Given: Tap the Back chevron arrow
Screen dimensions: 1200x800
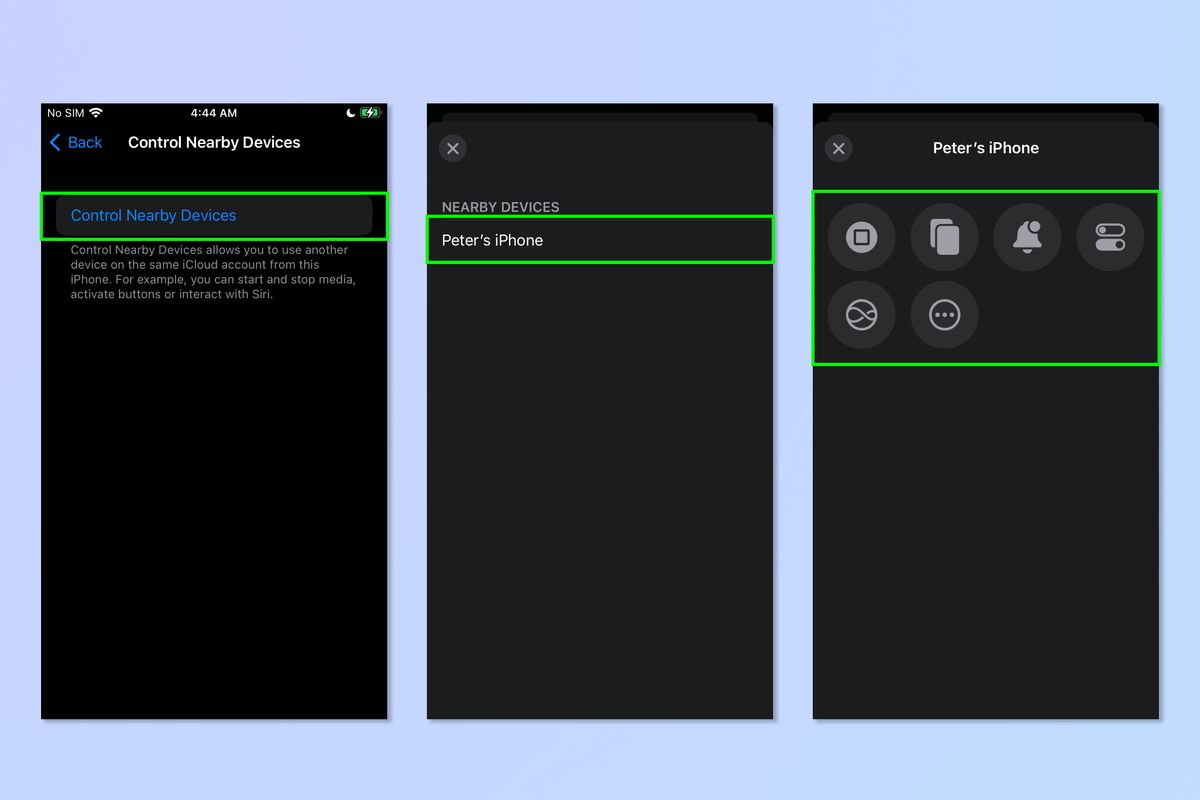Looking at the screenshot, I should coord(57,142).
